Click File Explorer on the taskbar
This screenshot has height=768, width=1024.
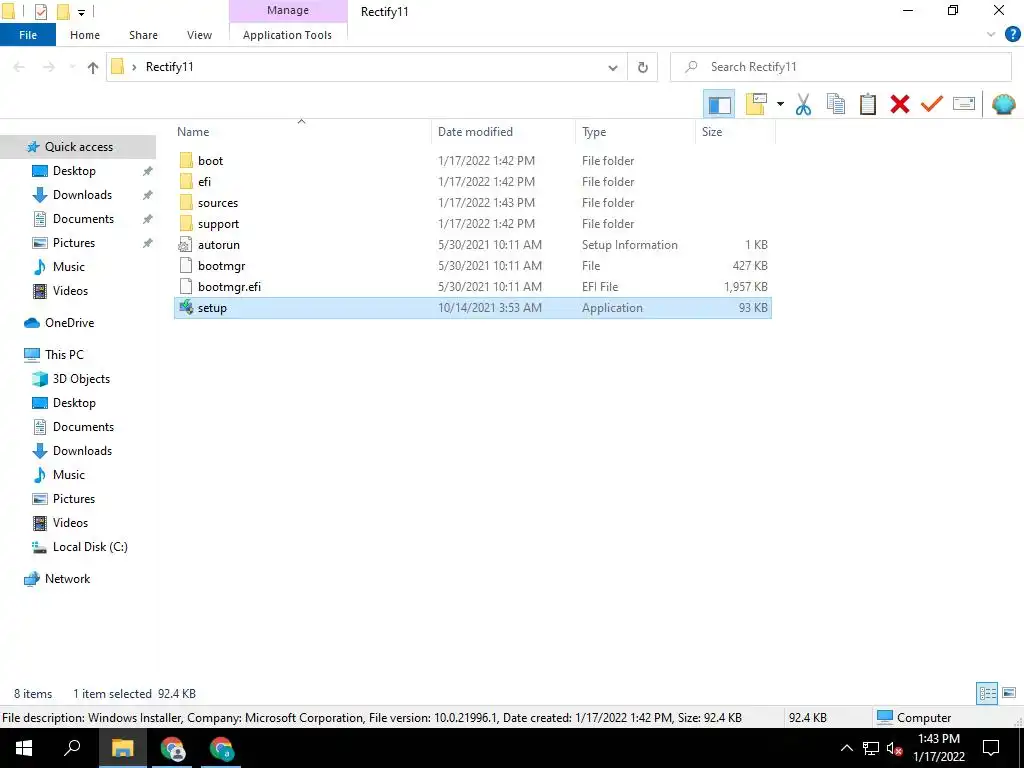122,748
